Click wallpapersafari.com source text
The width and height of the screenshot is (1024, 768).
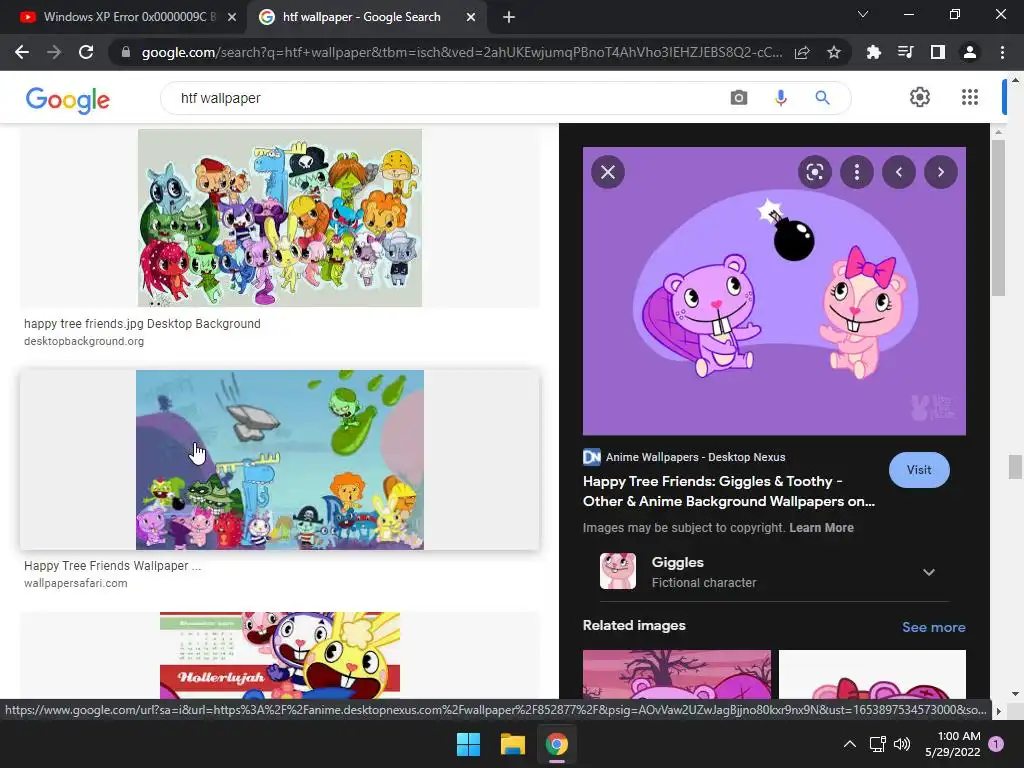[75, 583]
